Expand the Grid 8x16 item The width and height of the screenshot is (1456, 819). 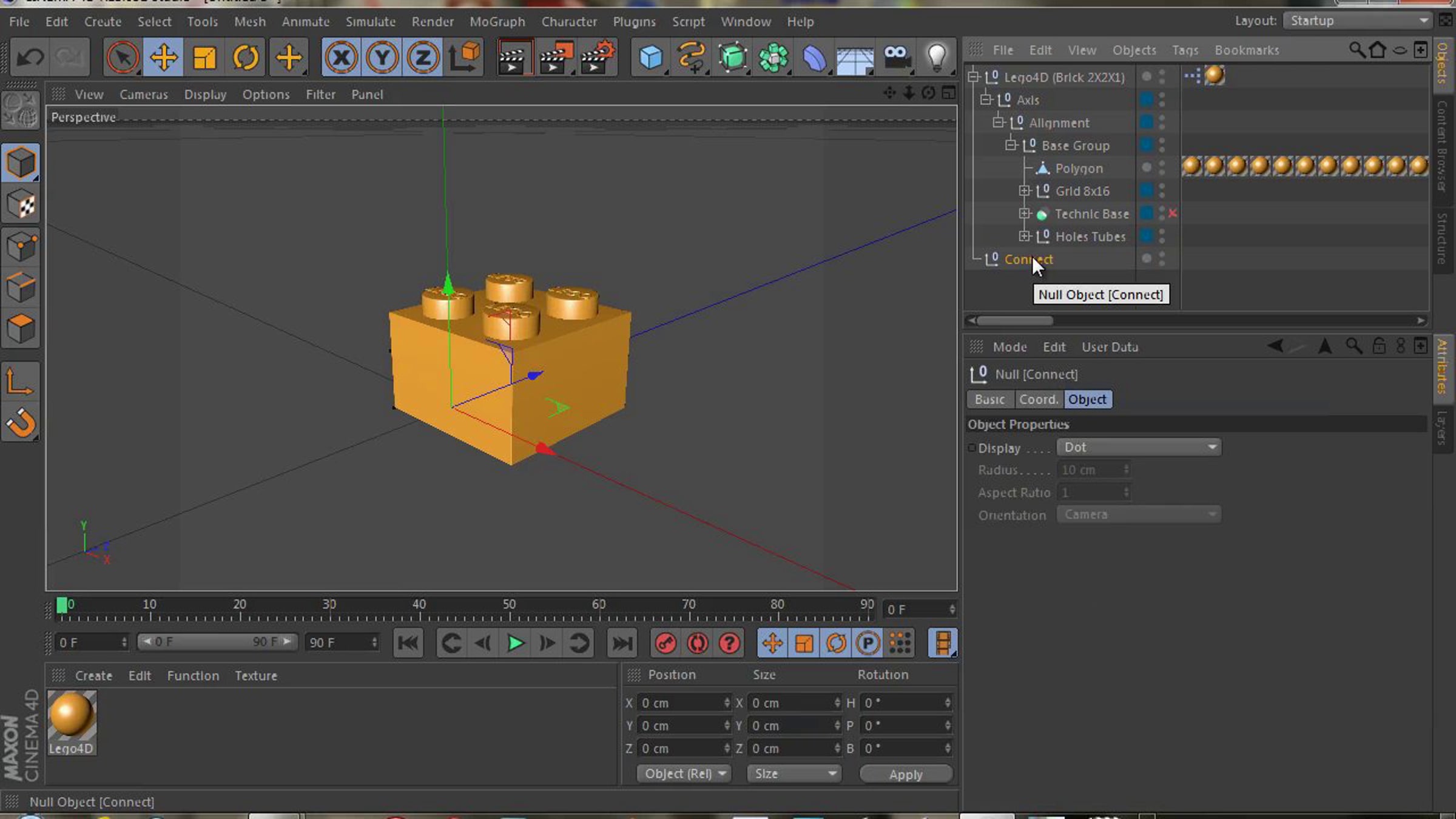tap(1025, 191)
